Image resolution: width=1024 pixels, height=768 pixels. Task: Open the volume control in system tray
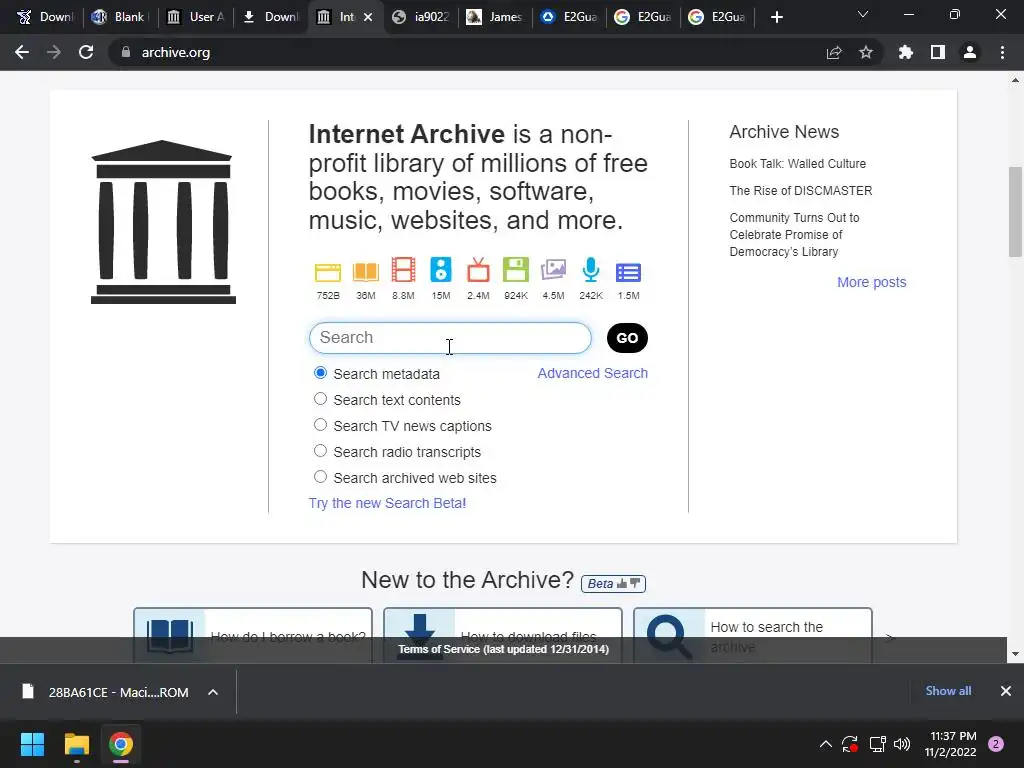tap(902, 744)
